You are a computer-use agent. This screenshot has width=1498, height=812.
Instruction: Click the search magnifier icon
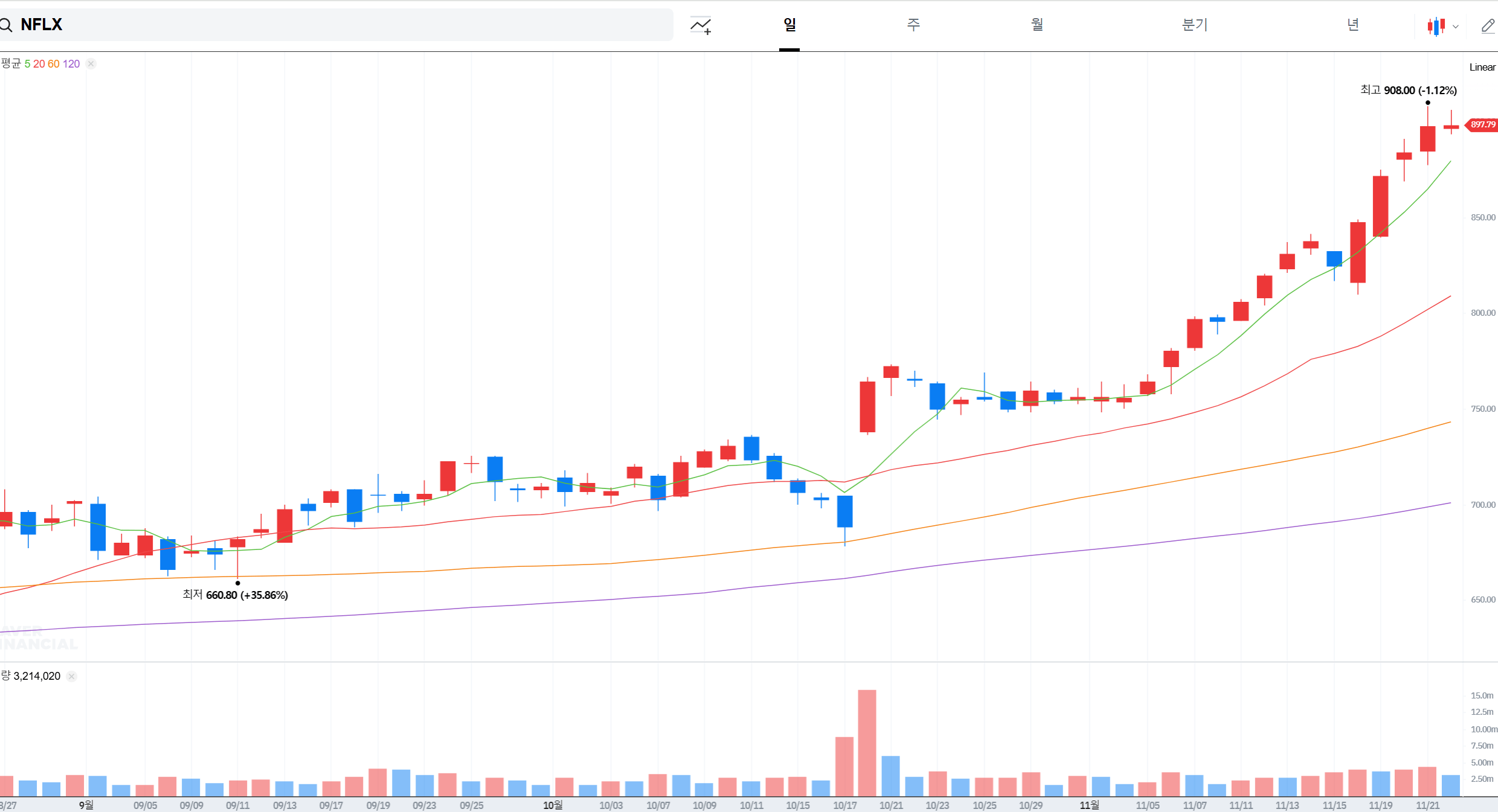coord(6,25)
